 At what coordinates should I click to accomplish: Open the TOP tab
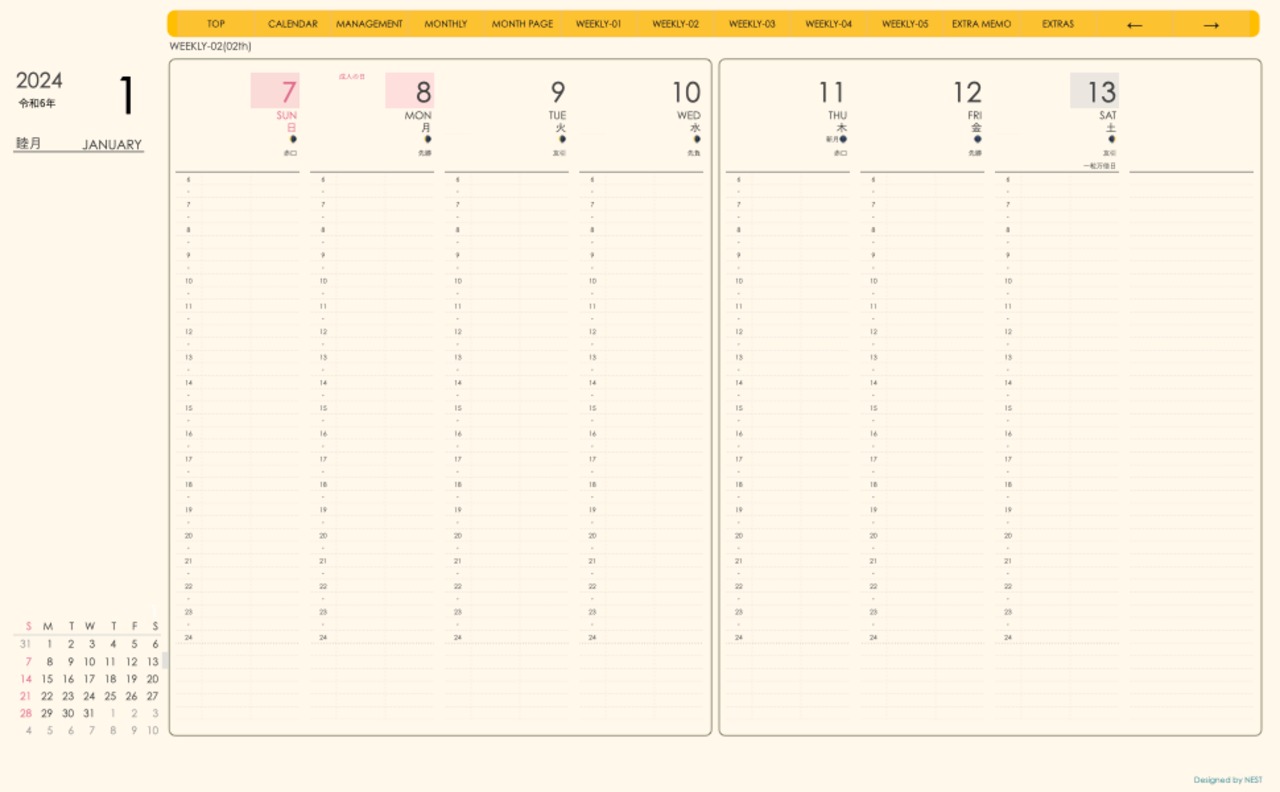coord(216,24)
